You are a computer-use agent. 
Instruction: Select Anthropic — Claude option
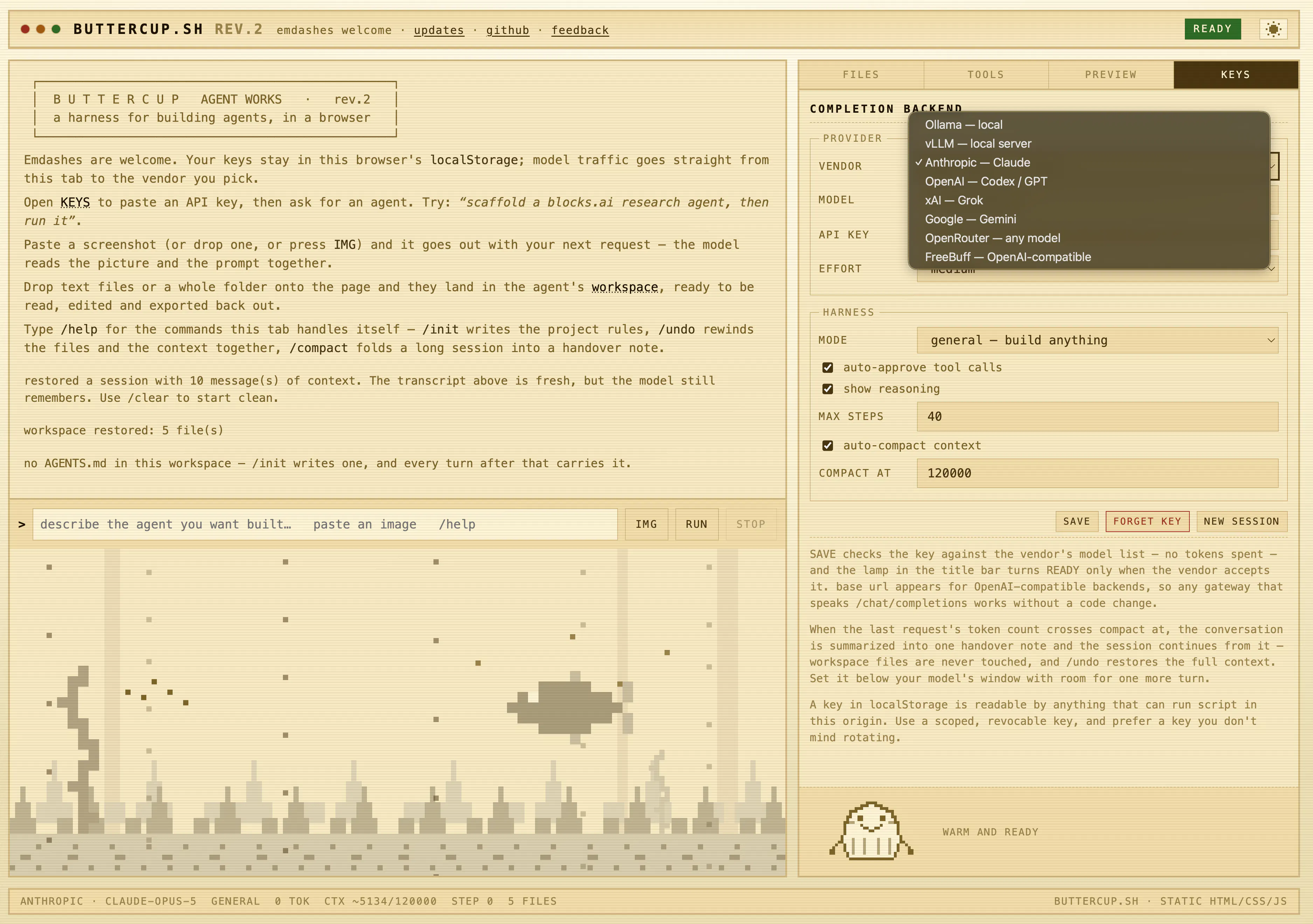[1089, 162]
